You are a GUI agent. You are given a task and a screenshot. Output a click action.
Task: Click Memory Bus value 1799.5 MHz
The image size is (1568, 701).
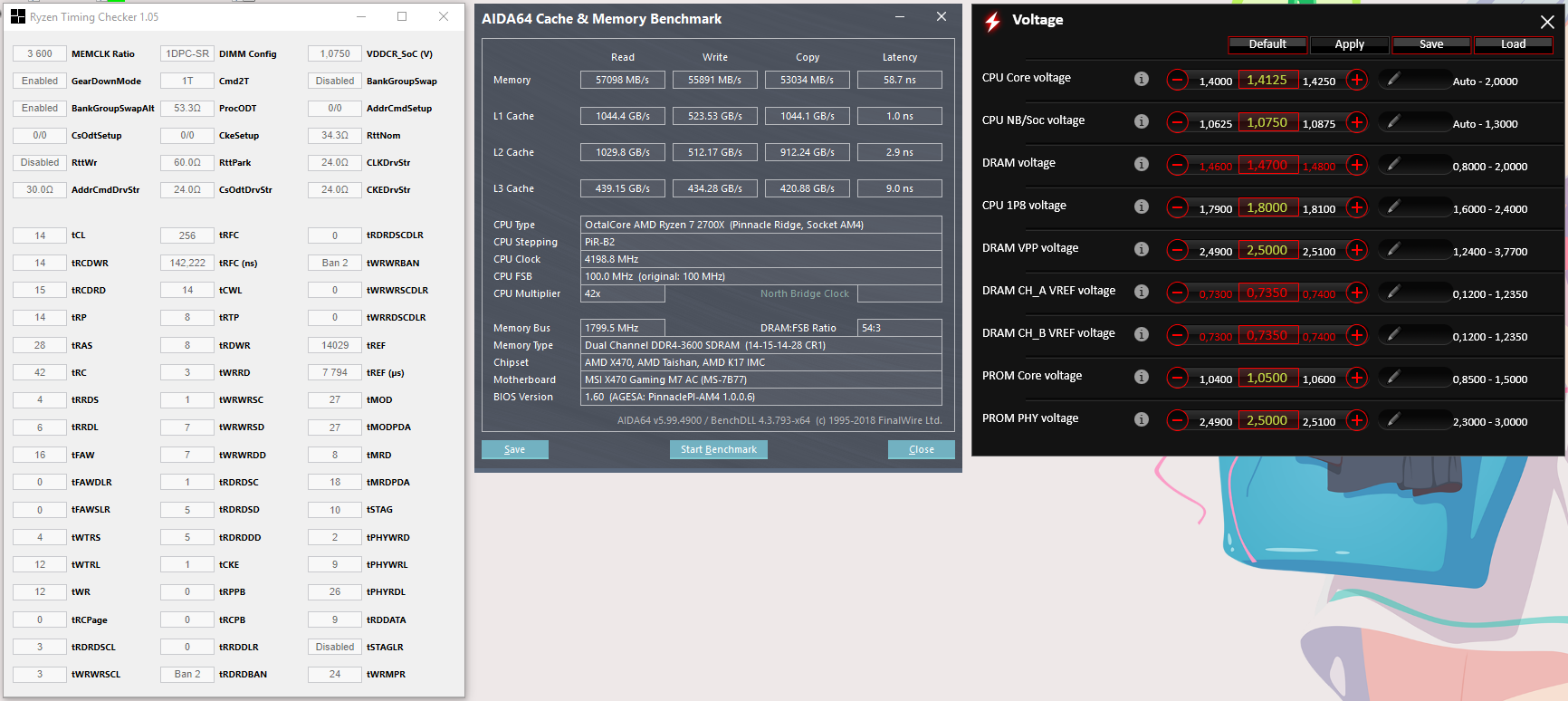click(x=623, y=328)
